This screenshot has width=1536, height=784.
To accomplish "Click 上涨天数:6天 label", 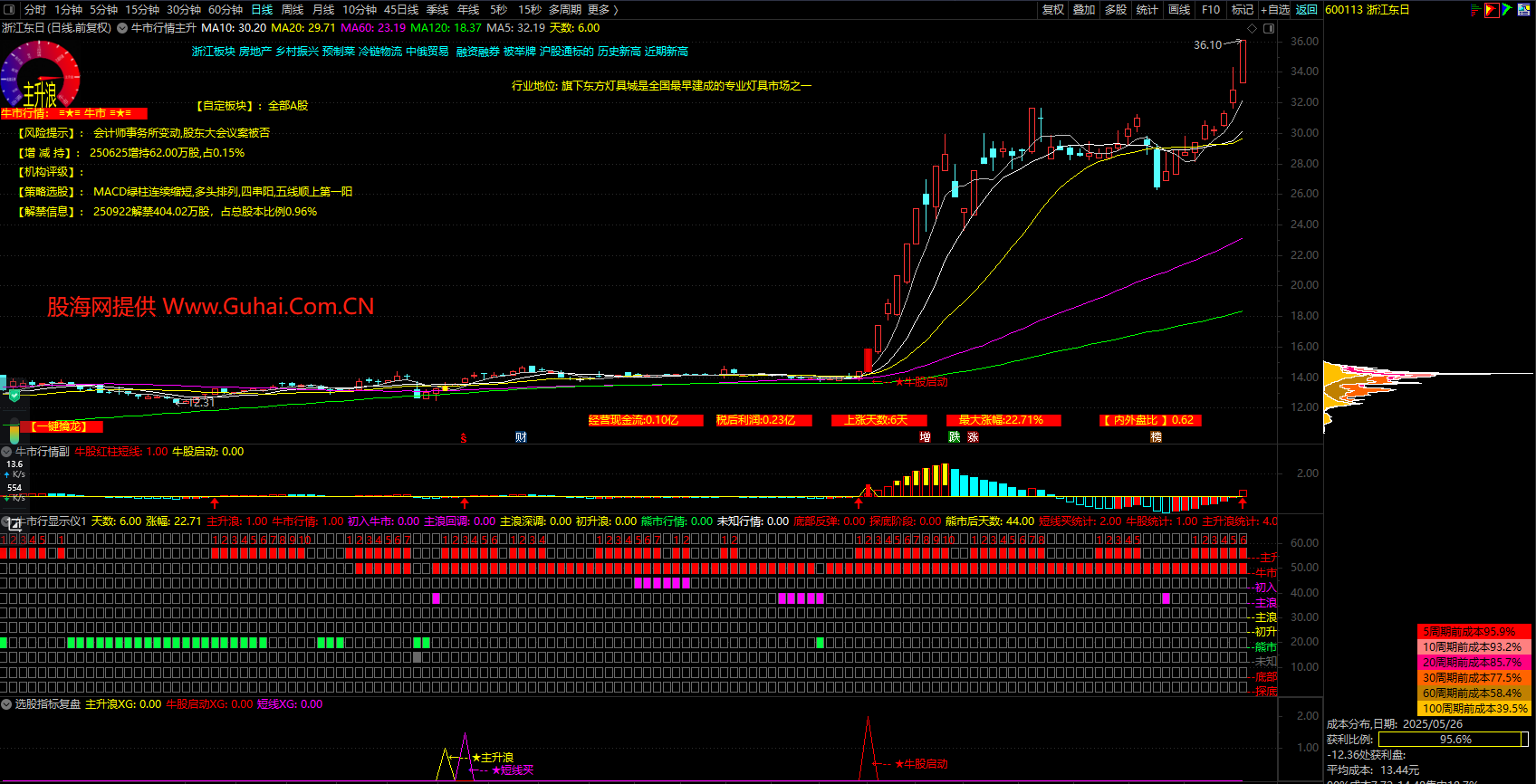I will (x=880, y=420).
